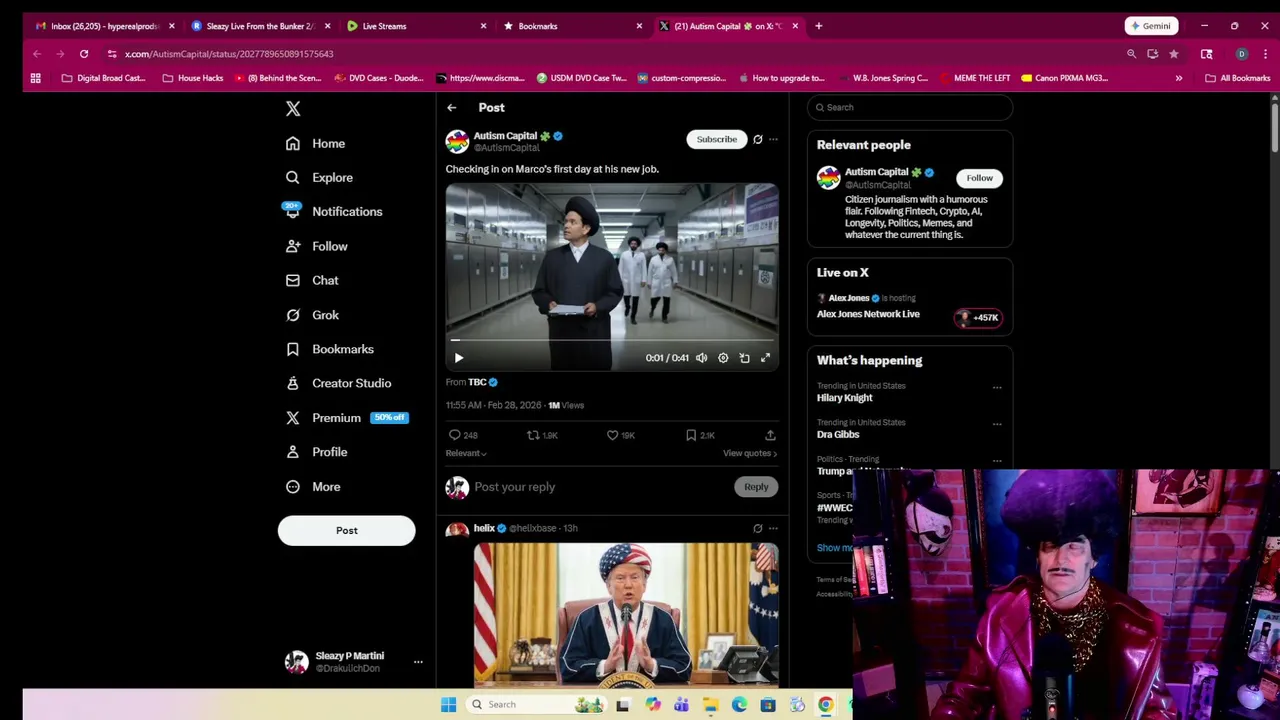The image size is (1280, 720).
Task: Subscribe to Autism Capital
Action: [717, 139]
